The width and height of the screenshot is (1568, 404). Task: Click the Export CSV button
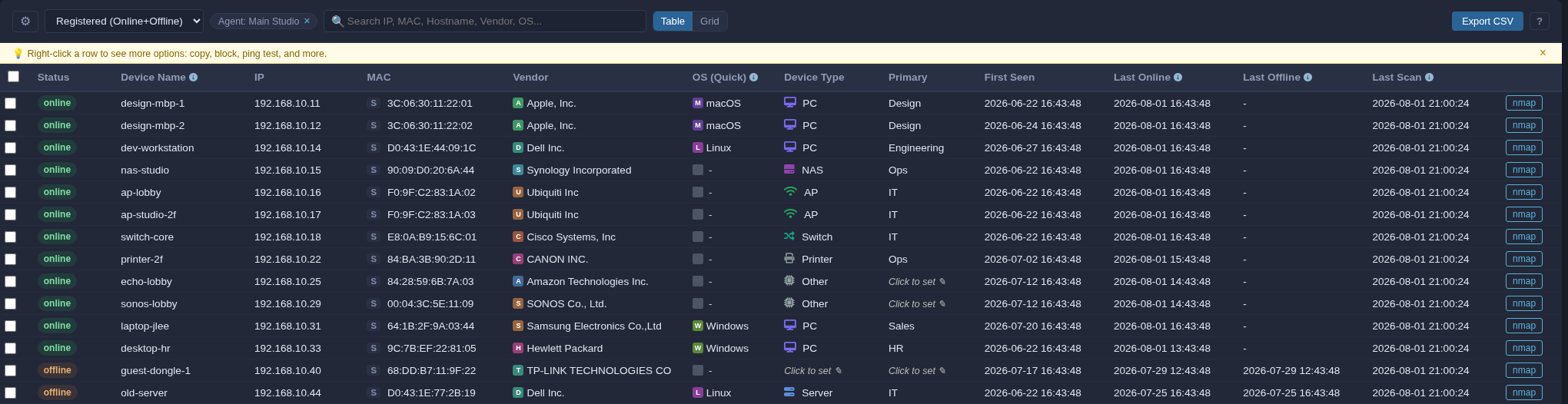1487,21
